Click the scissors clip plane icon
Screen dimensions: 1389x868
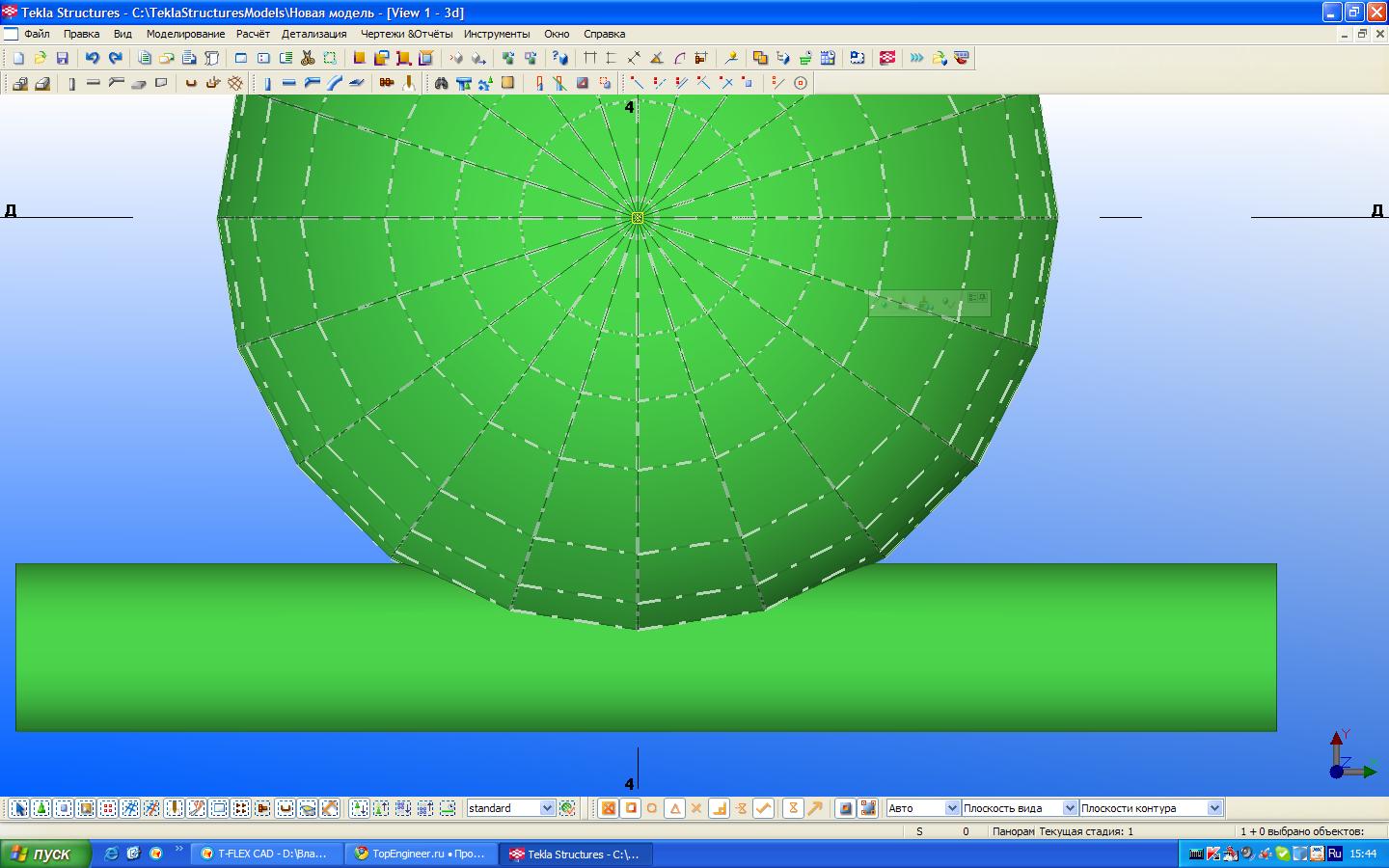[308, 58]
